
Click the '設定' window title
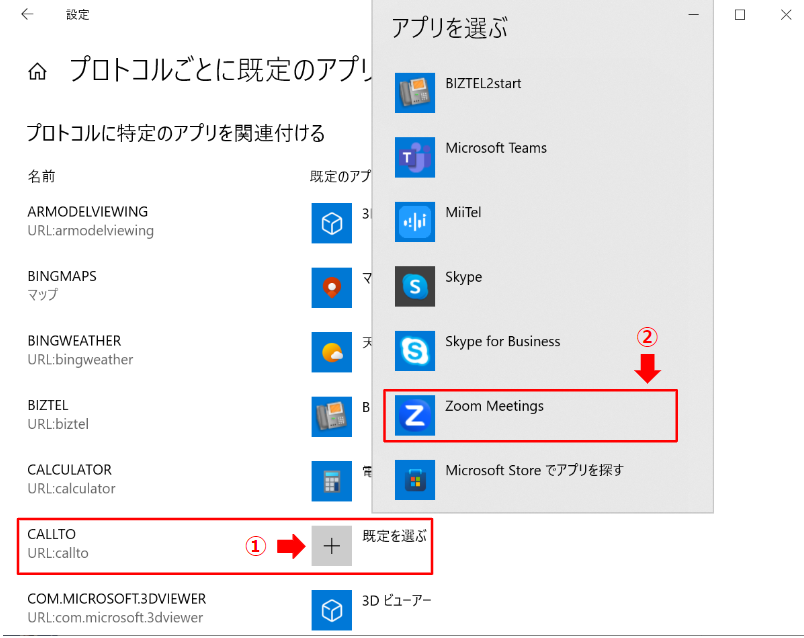(x=77, y=15)
